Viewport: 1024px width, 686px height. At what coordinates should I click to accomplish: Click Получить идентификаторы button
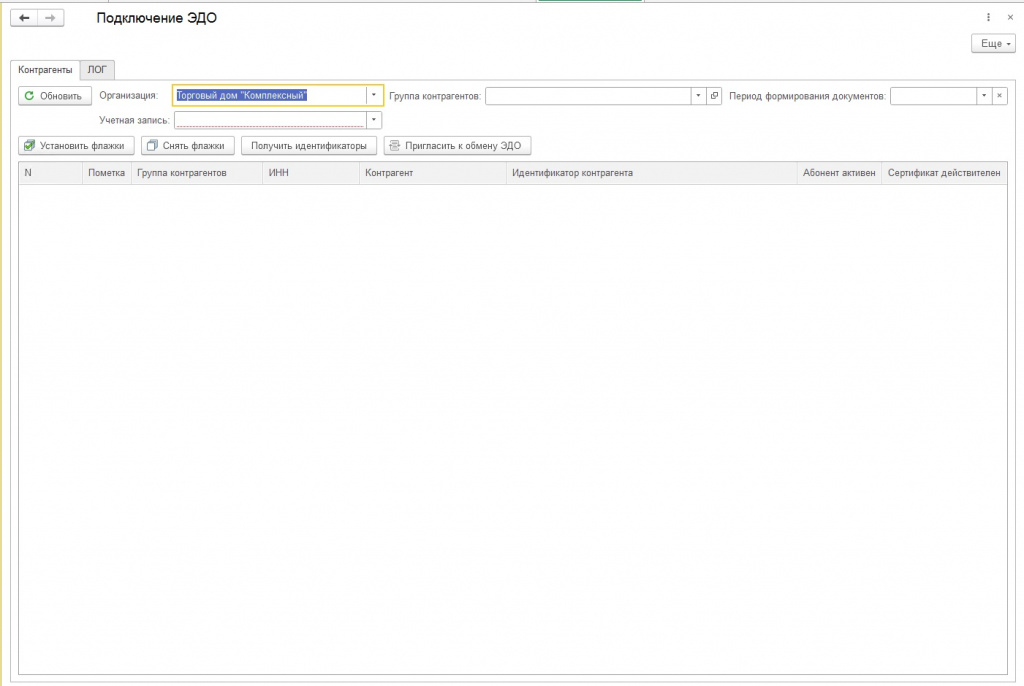click(309, 146)
